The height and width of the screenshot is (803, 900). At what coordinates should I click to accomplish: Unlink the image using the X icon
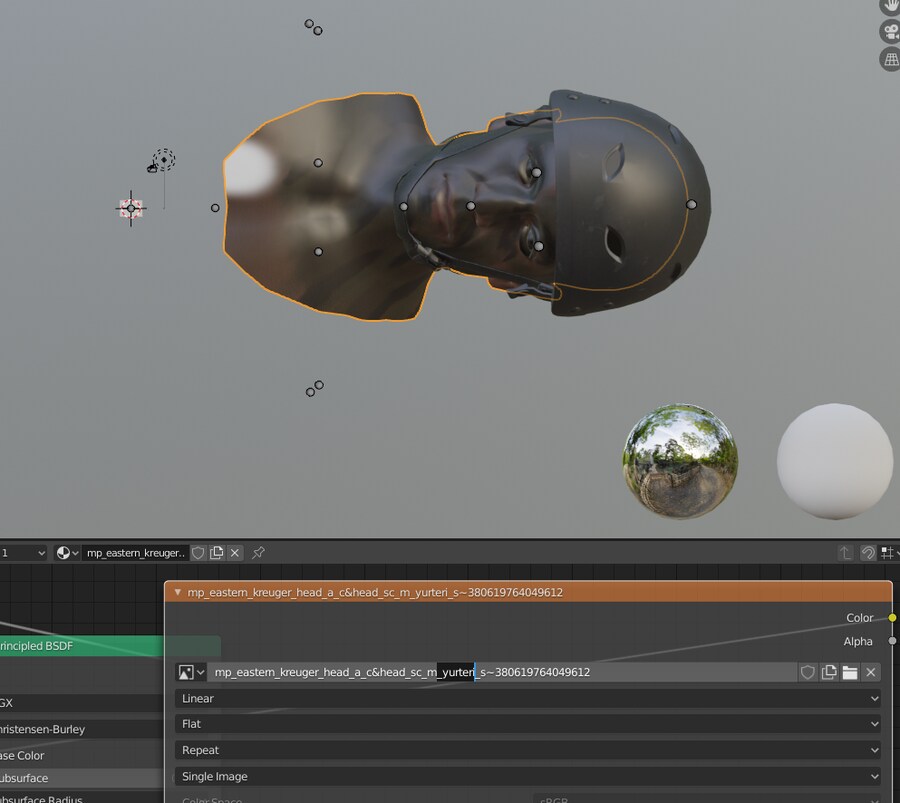(x=871, y=672)
